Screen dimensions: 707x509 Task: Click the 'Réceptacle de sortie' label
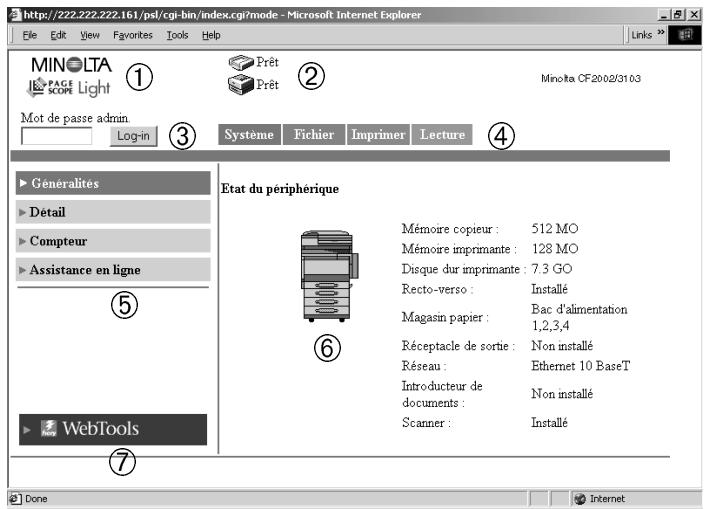click(x=458, y=346)
